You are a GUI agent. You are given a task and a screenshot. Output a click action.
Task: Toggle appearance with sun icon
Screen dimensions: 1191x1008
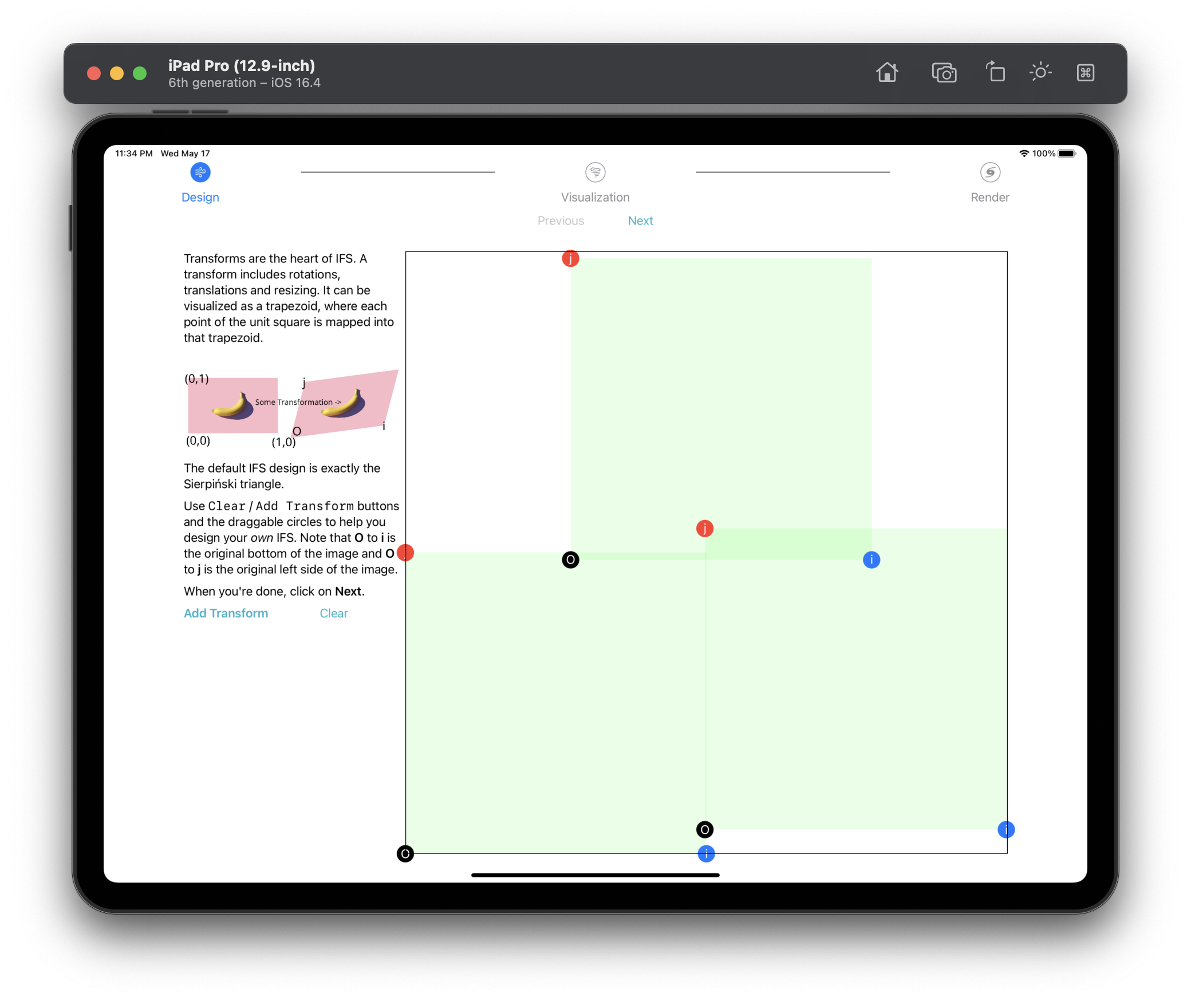coord(1040,73)
